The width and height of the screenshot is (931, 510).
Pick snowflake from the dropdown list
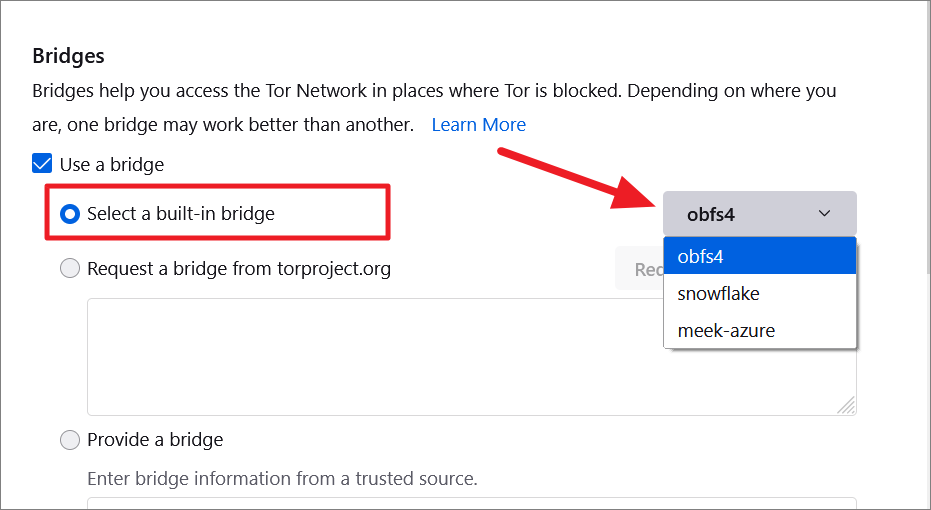tap(759, 293)
